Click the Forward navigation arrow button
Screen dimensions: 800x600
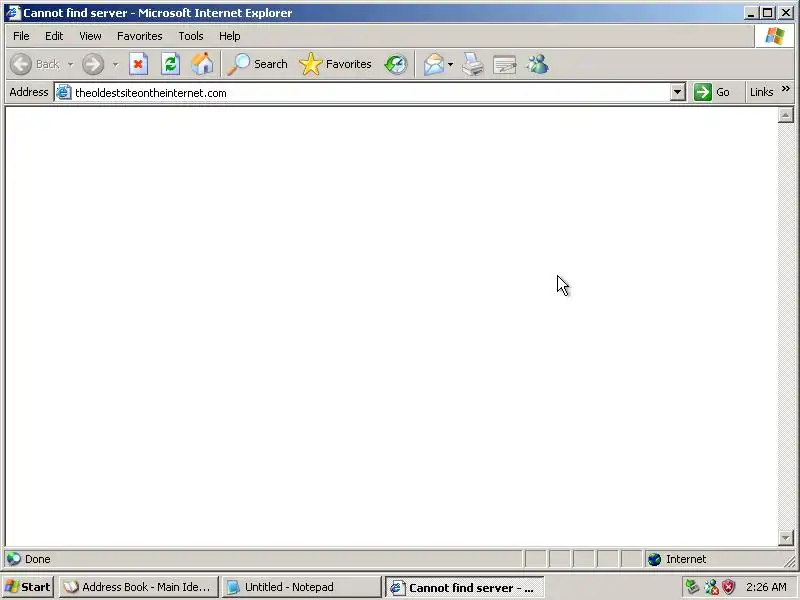pos(93,64)
